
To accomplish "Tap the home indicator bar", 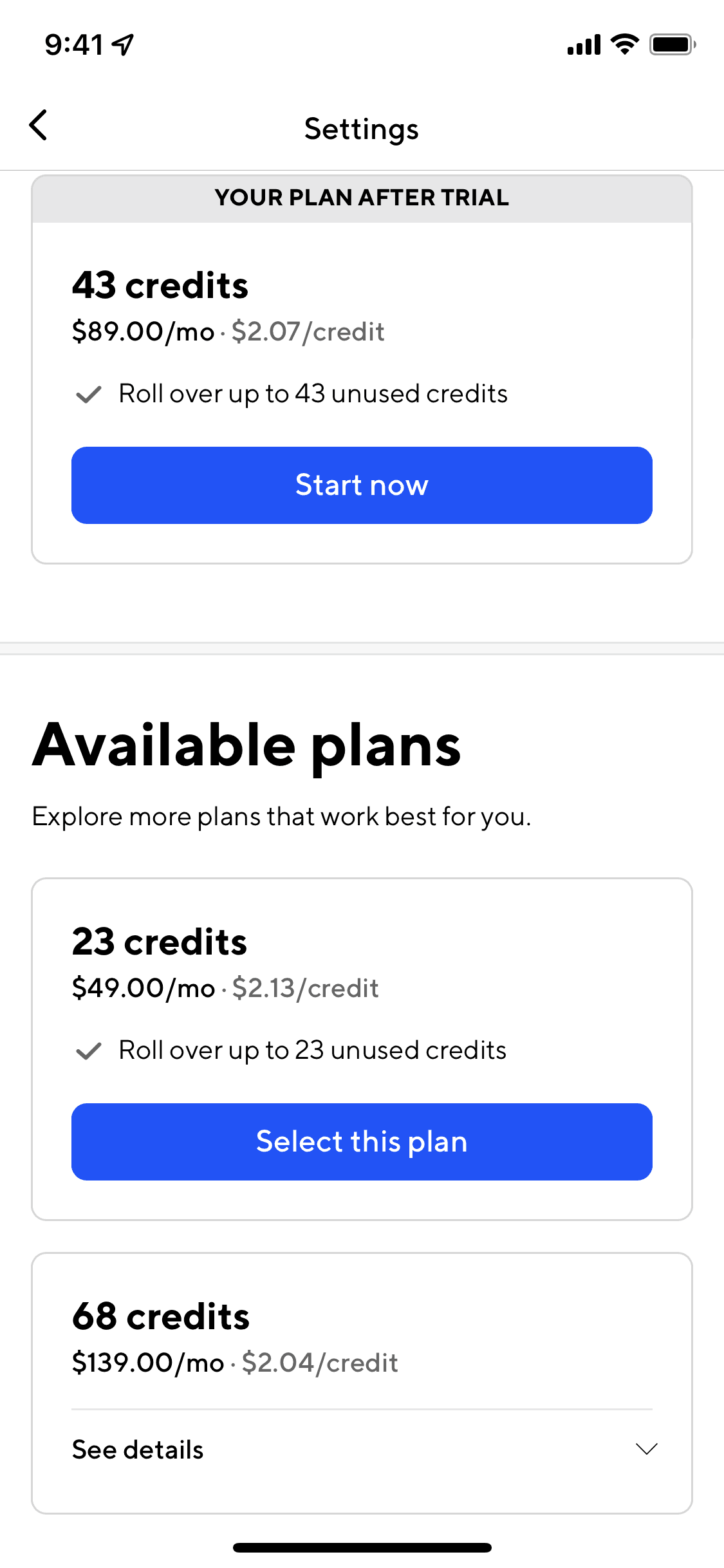I will coord(362,1547).
